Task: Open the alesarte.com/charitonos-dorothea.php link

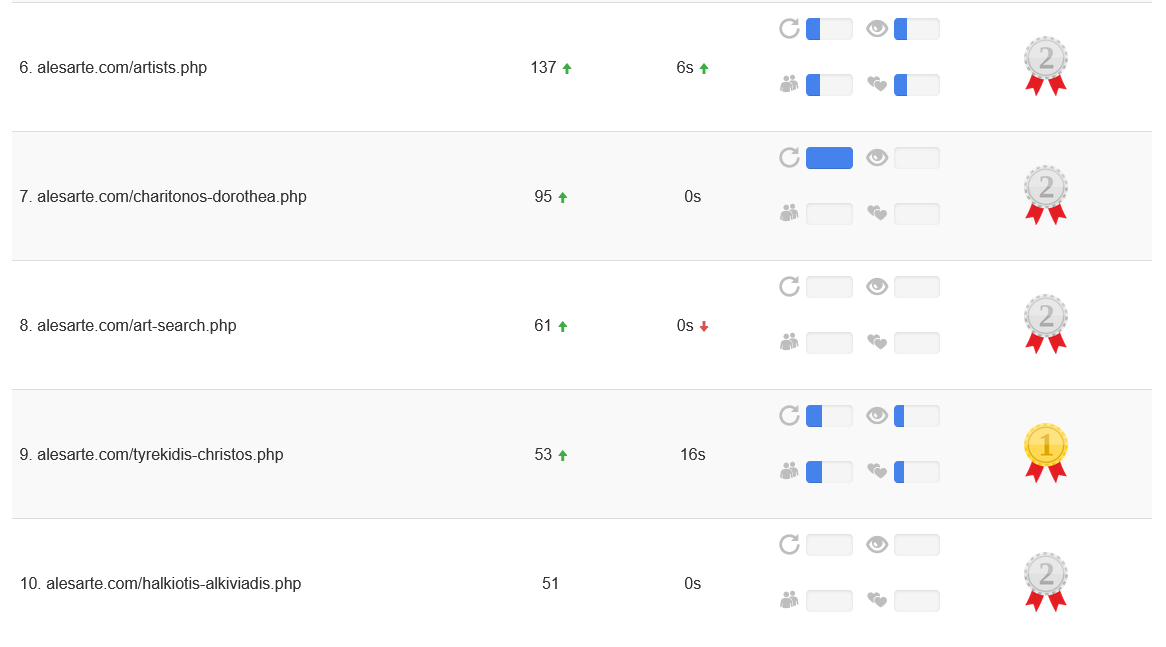Action: (x=172, y=196)
